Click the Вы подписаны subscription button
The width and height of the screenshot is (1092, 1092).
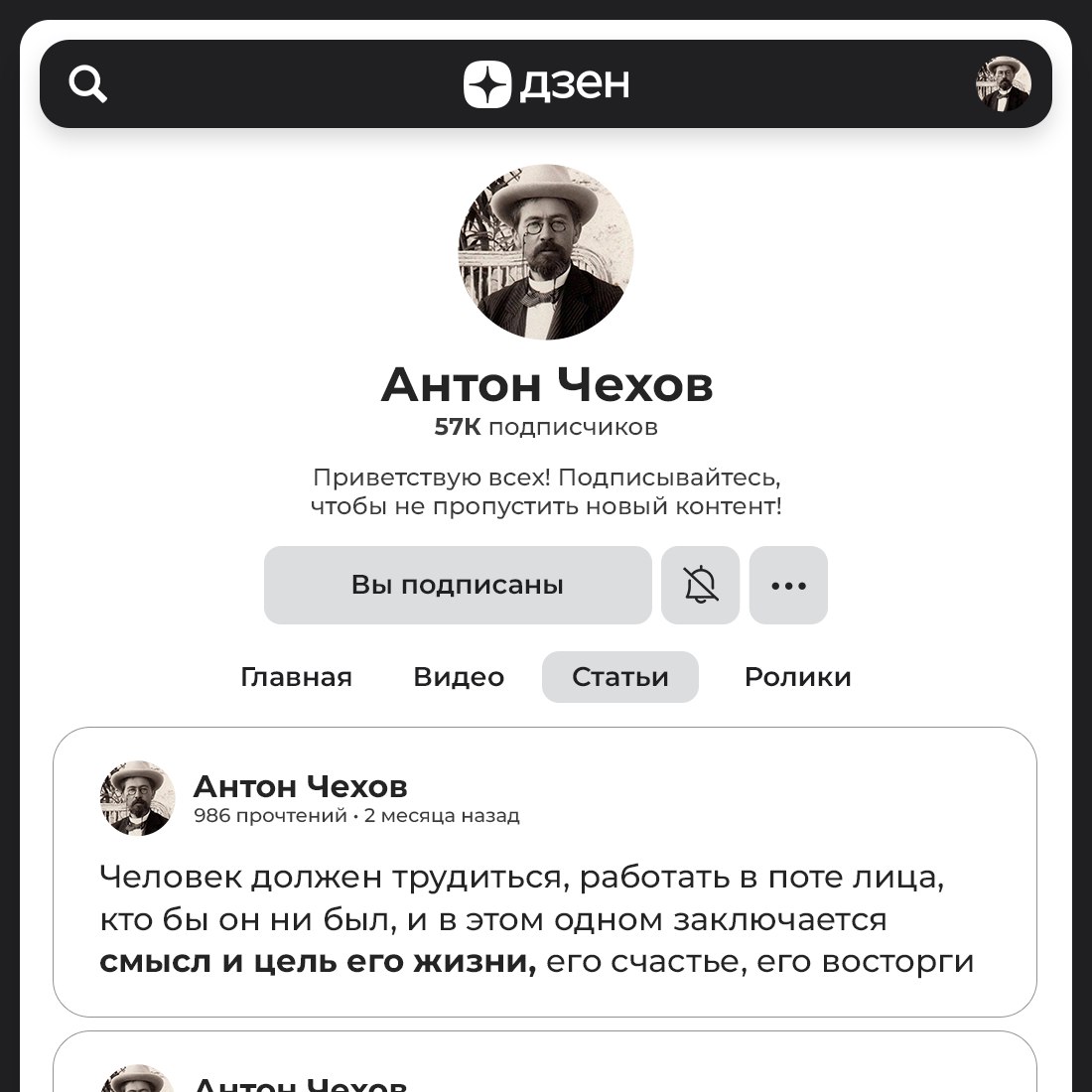(x=458, y=585)
